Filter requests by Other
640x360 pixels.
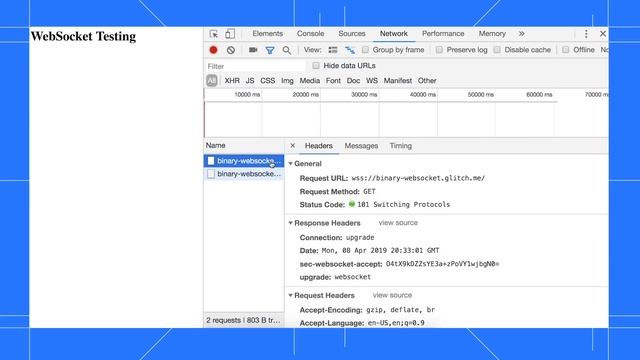pos(427,81)
